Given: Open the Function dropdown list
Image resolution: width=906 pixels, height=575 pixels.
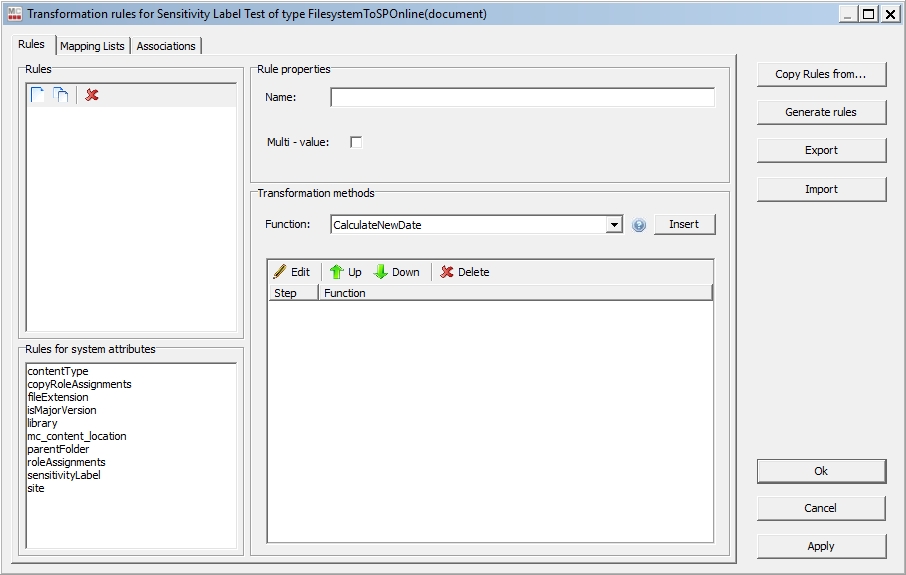Looking at the screenshot, I should tap(614, 225).
